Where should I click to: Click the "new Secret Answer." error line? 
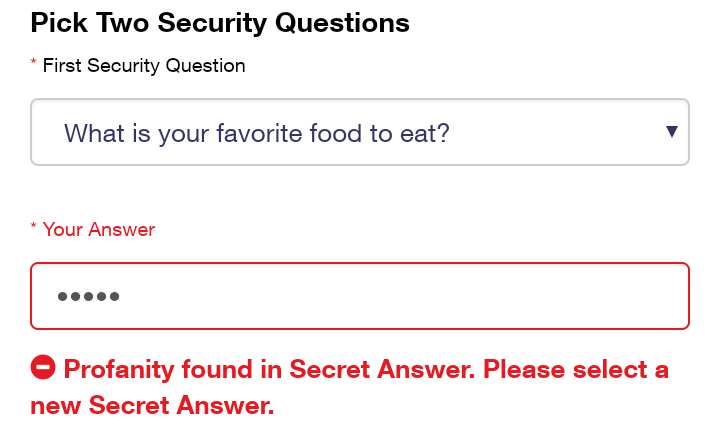coord(152,406)
